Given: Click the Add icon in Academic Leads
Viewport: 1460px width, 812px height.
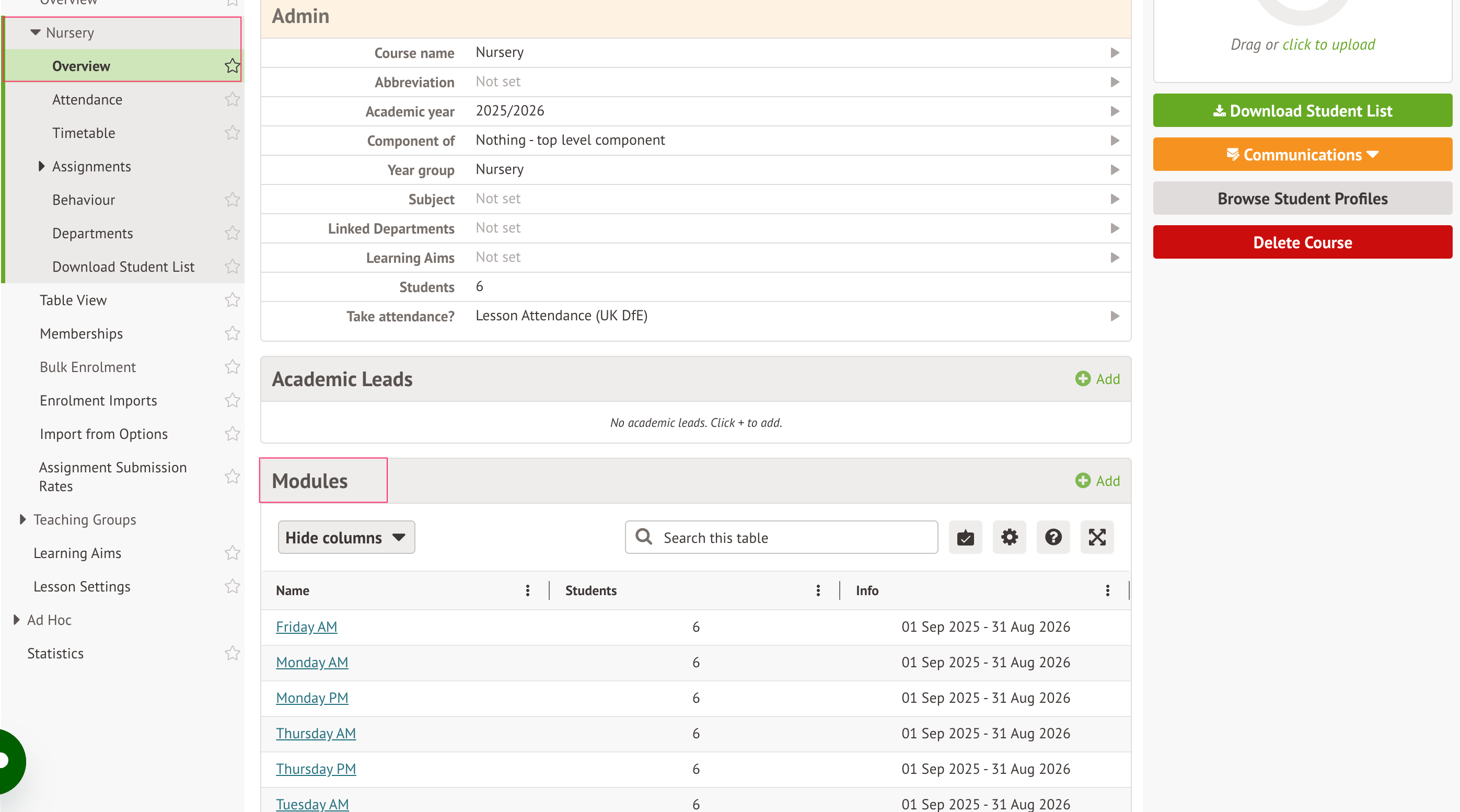Looking at the screenshot, I should [1083, 378].
